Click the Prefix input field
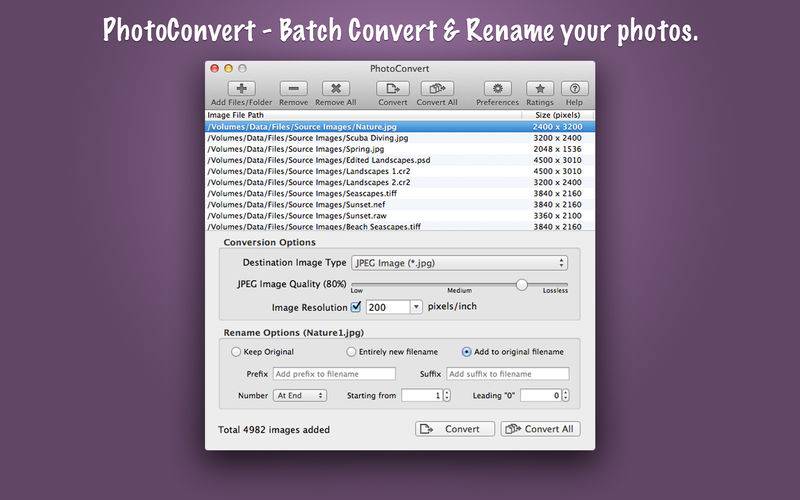Viewport: 800px width, 500px height. pos(334,374)
